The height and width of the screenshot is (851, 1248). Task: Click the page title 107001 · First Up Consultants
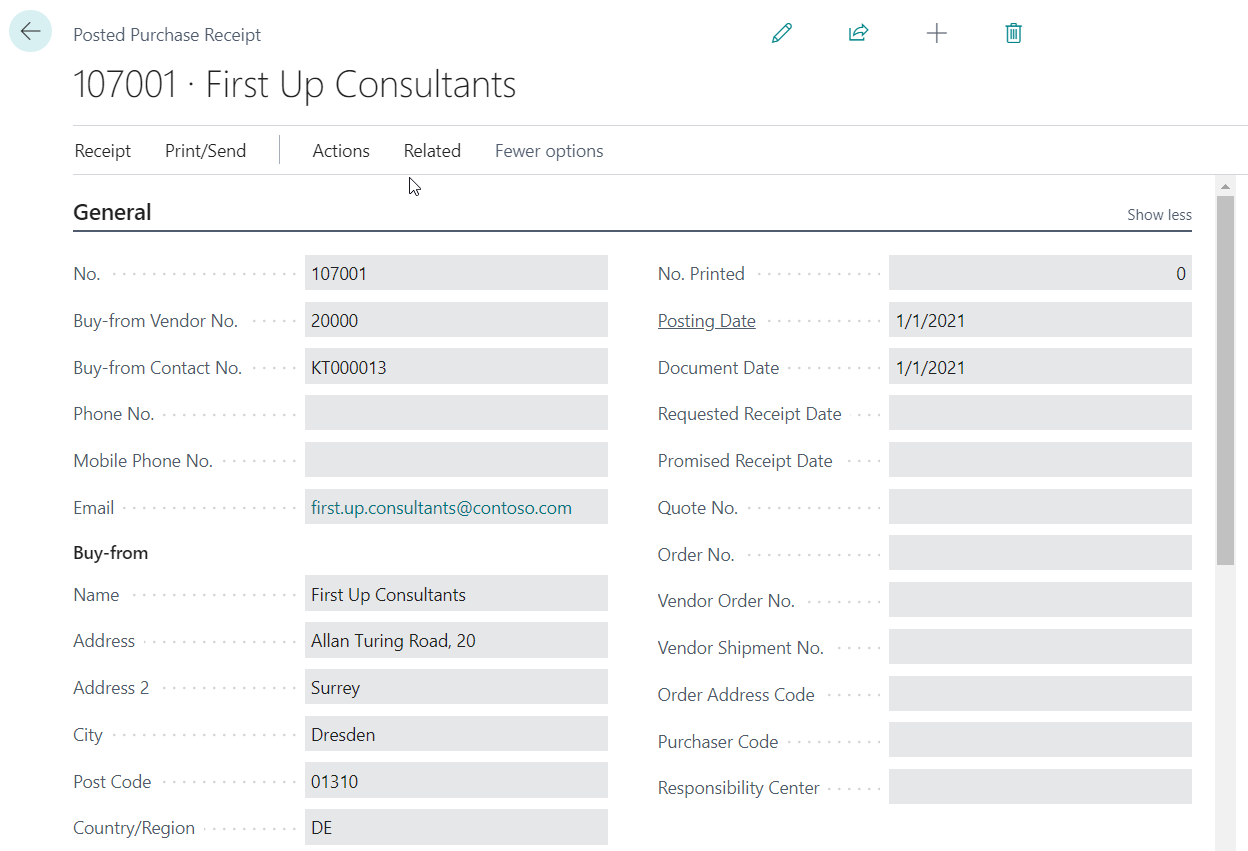click(x=295, y=84)
